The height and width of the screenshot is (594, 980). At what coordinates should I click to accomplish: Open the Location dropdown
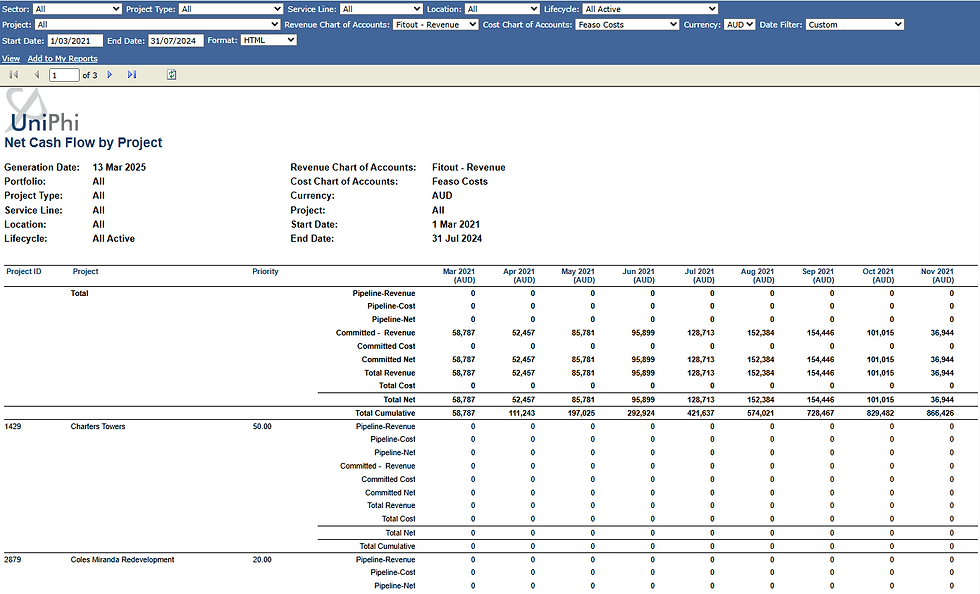pyautogui.click(x=502, y=9)
